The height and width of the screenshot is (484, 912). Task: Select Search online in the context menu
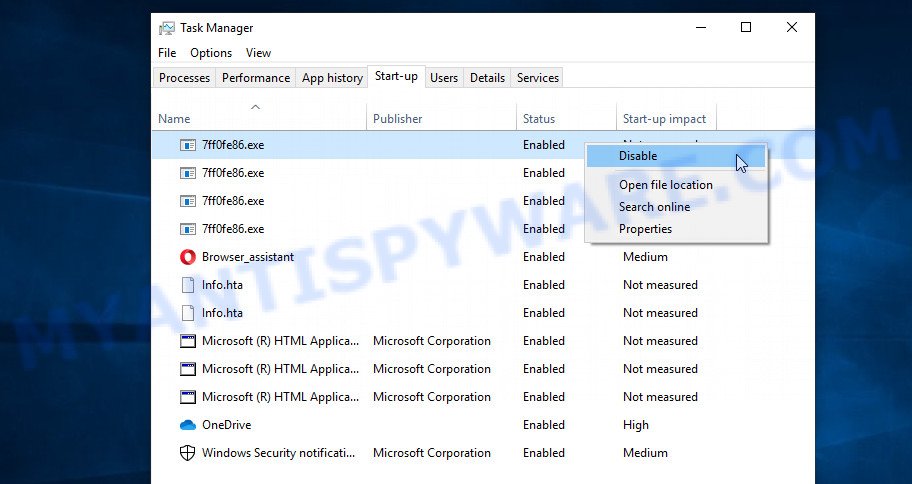(x=676, y=207)
